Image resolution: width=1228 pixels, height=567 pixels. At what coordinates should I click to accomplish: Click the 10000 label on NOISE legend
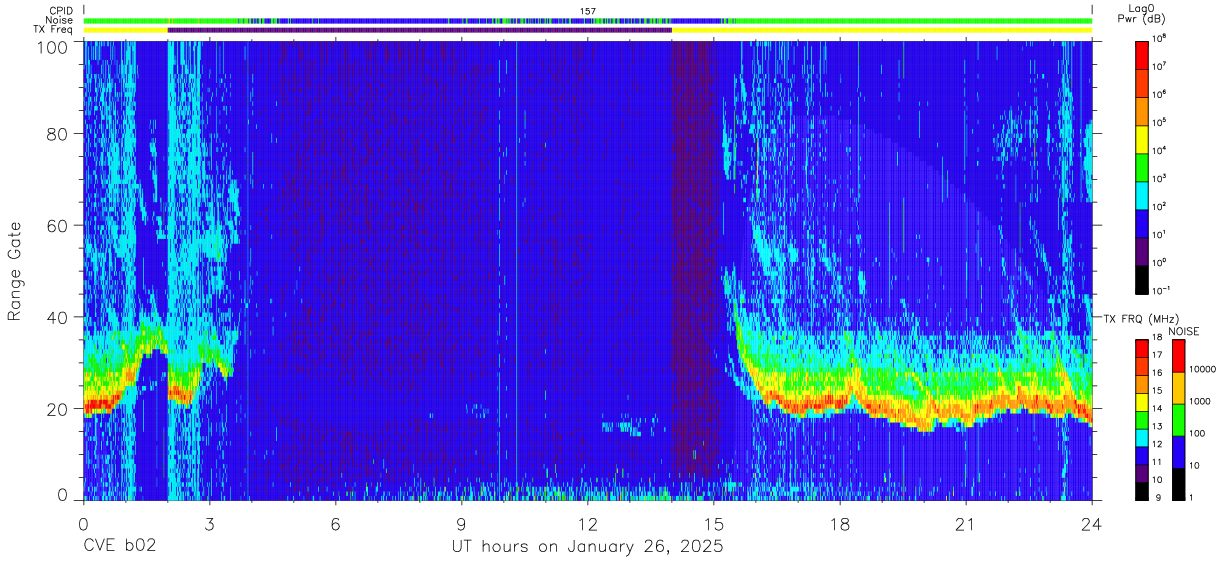click(x=1204, y=369)
